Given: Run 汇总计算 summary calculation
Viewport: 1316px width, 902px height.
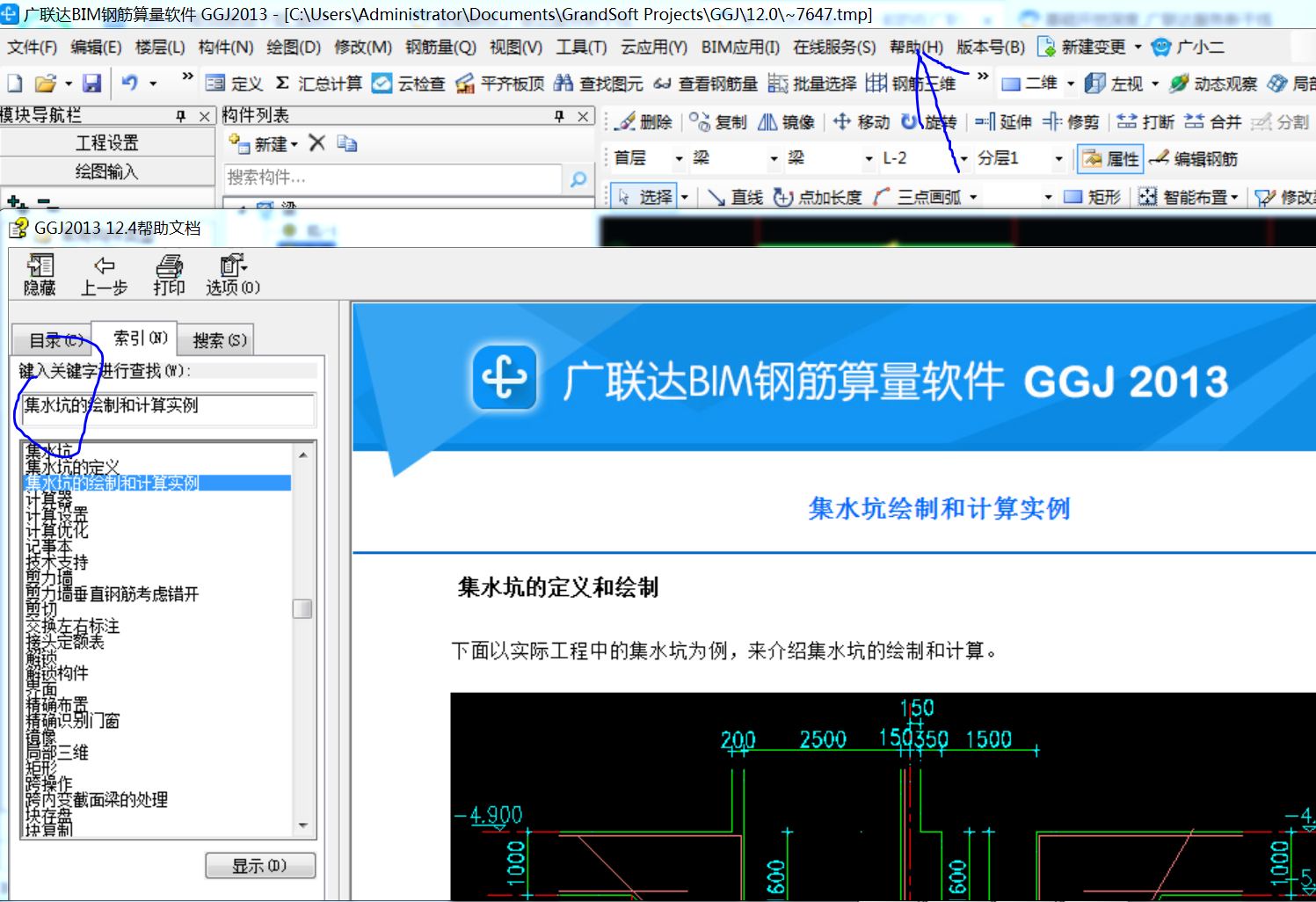Looking at the screenshot, I should pyautogui.click(x=318, y=83).
